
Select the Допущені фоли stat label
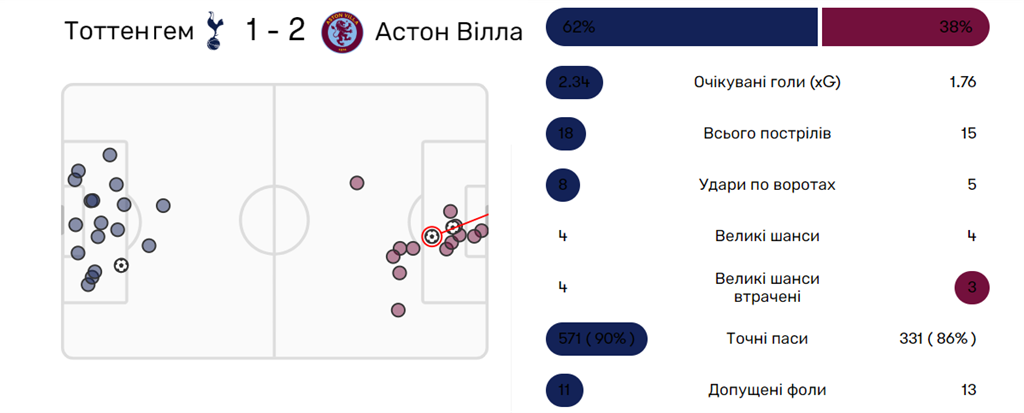tap(767, 390)
